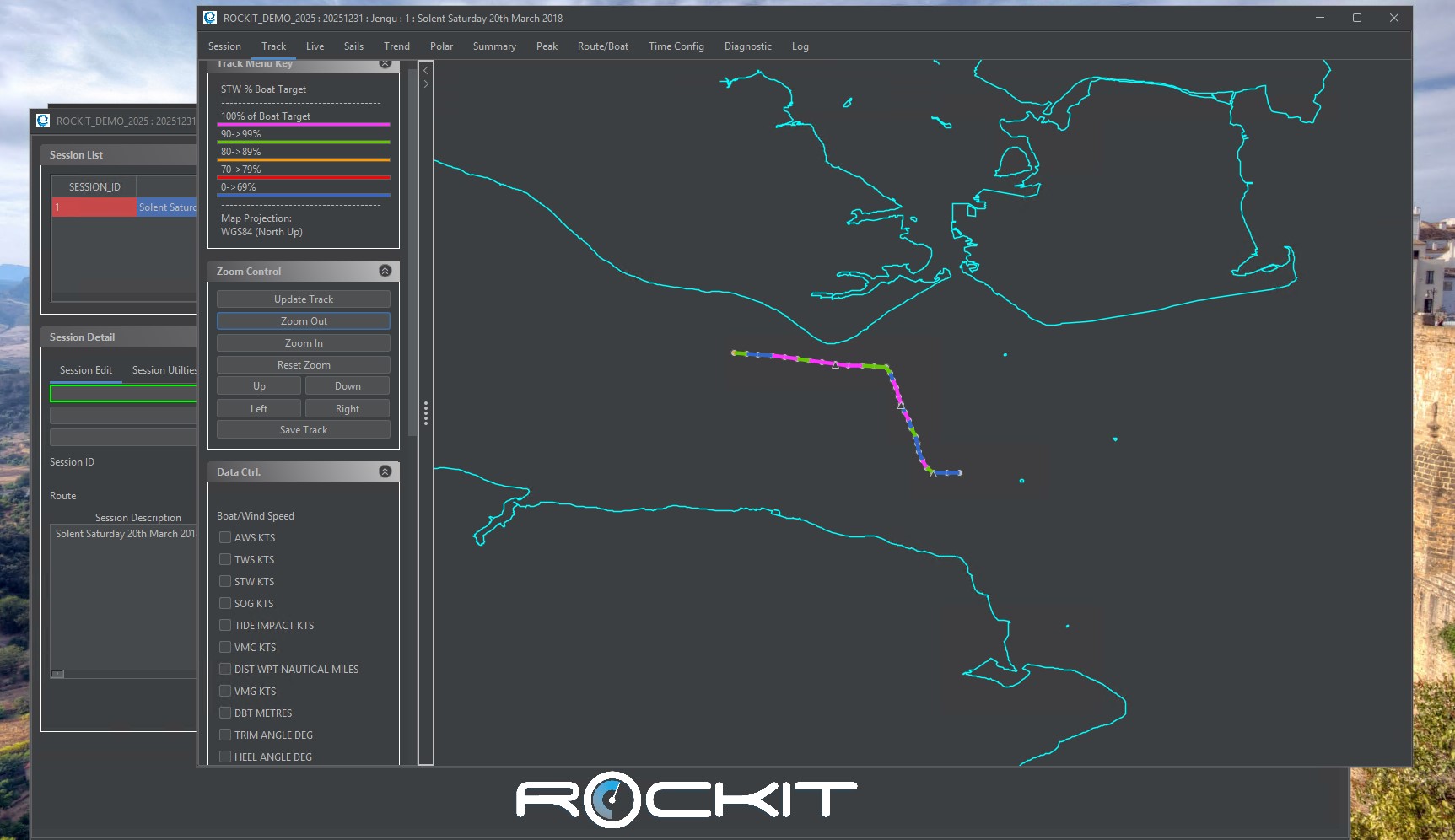Click the background Session window's app icon
This screenshot has width=1455, height=840.
[x=43, y=121]
